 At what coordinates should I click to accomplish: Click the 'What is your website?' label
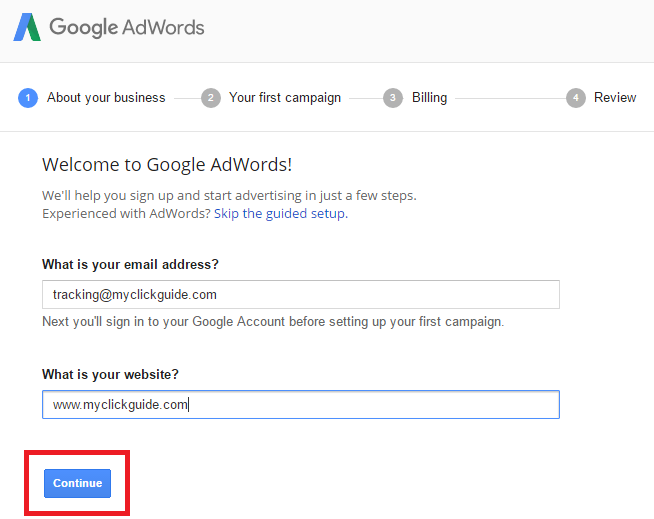pos(110,375)
